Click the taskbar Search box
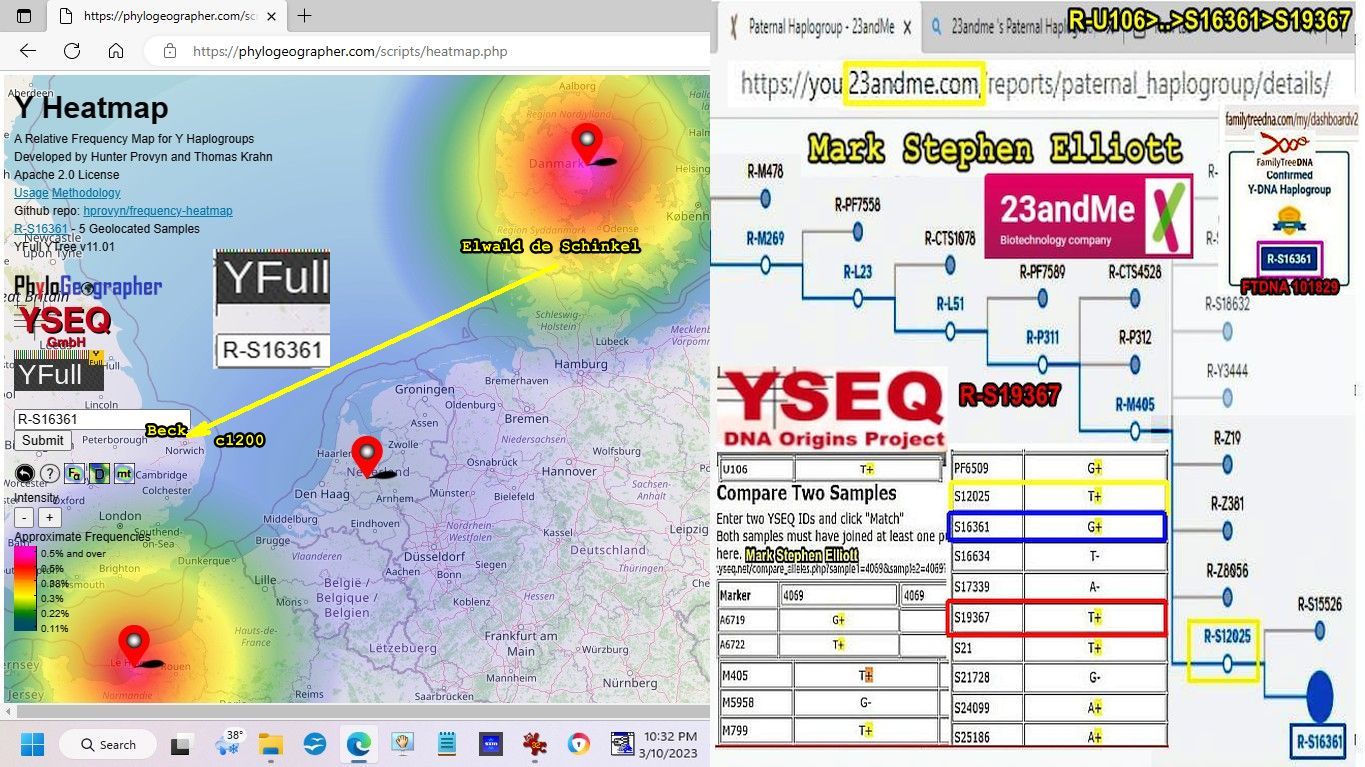Screen dimensions: 1365x767 pos(108,744)
